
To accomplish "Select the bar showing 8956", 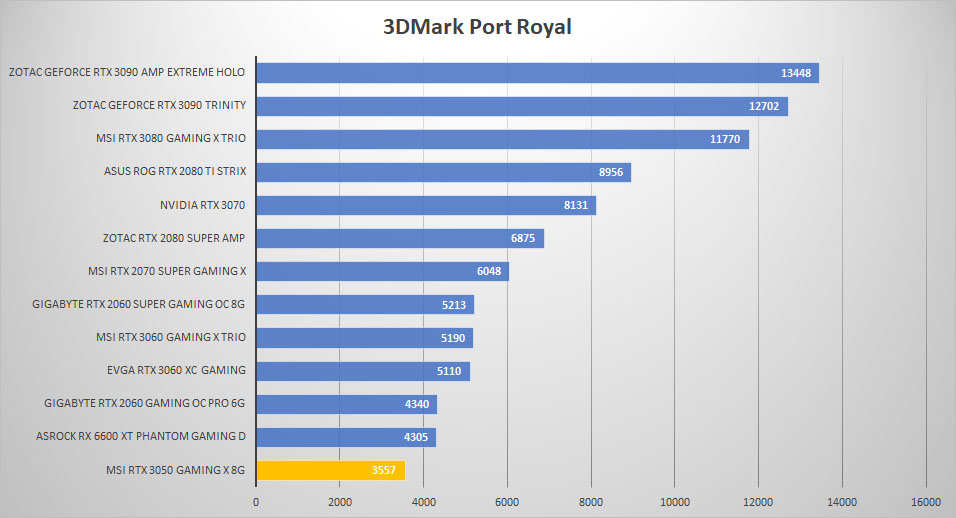I will 444,172.
